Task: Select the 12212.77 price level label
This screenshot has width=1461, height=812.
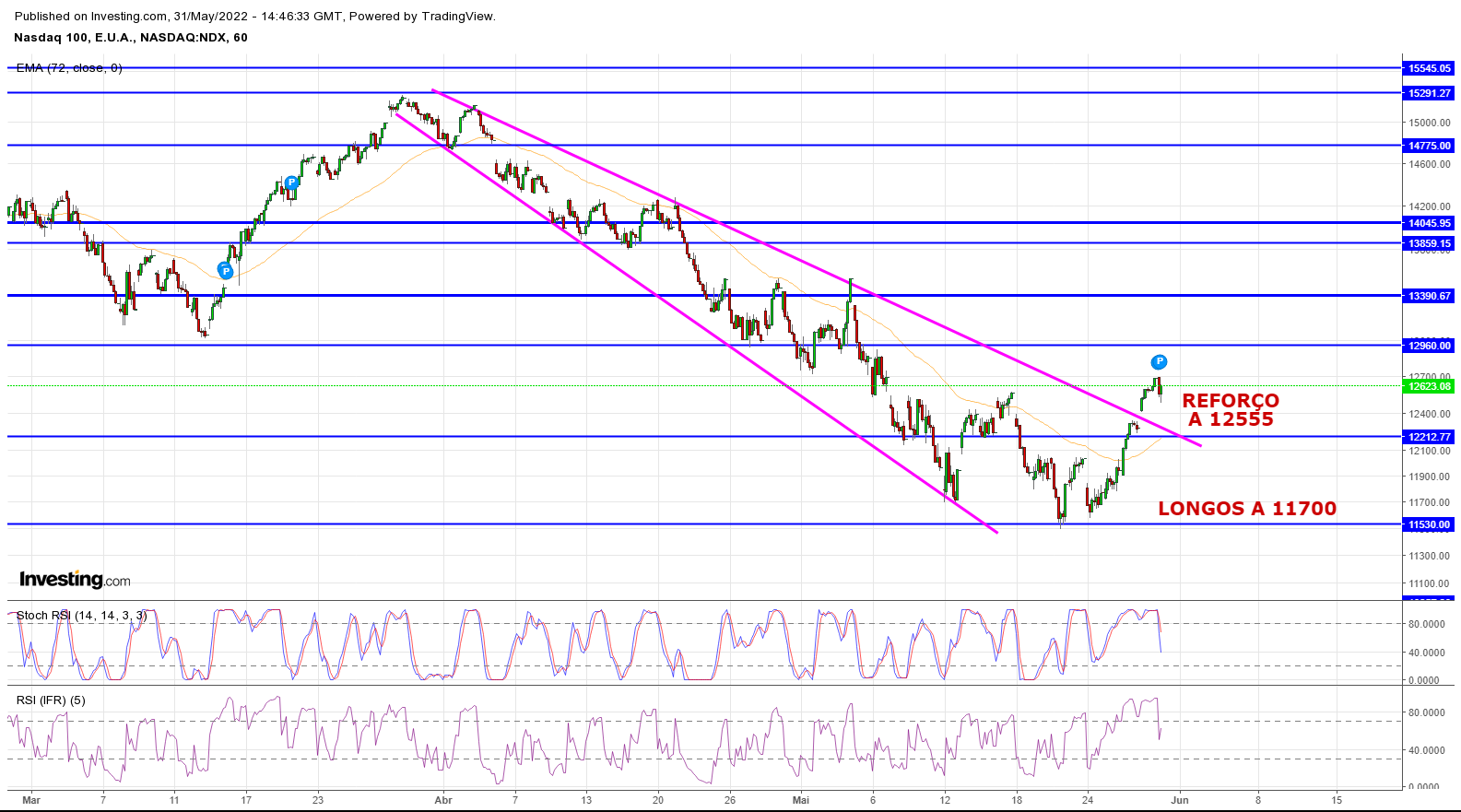Action: [1430, 437]
